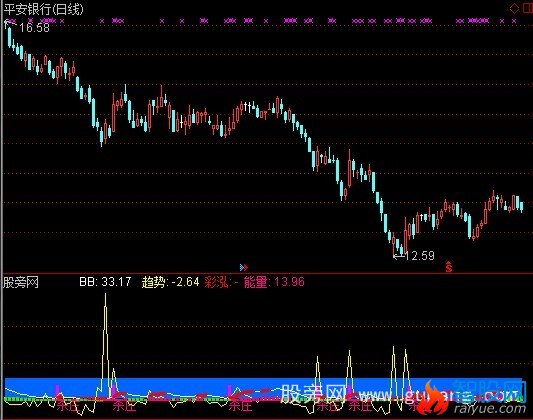
Task: Click the blue double-arrow marker icon
Action: point(244,267)
